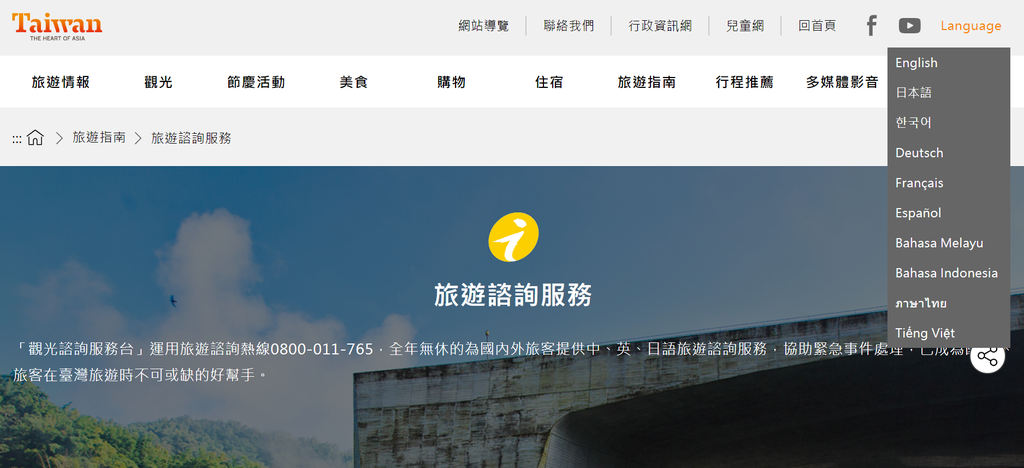This screenshot has width=1024, height=468.
Task: Open the 觀光 main menu
Action: [159, 82]
